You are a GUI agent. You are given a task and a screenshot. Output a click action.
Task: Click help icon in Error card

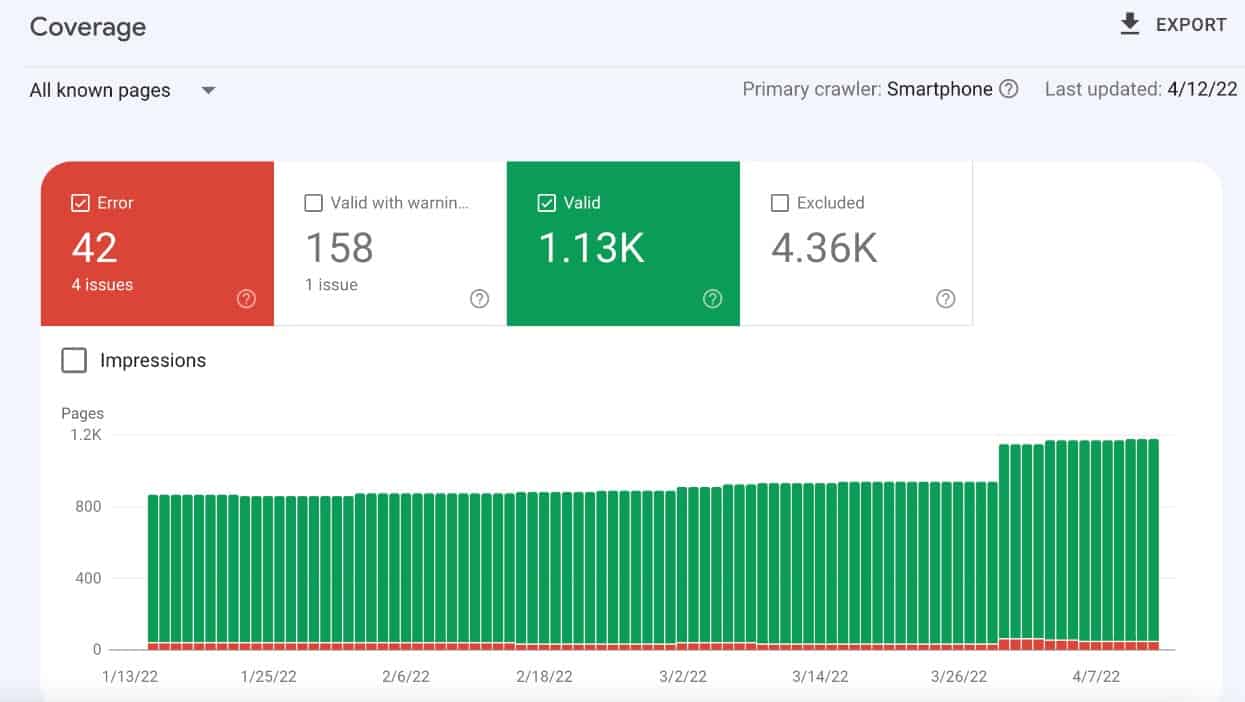tap(246, 298)
